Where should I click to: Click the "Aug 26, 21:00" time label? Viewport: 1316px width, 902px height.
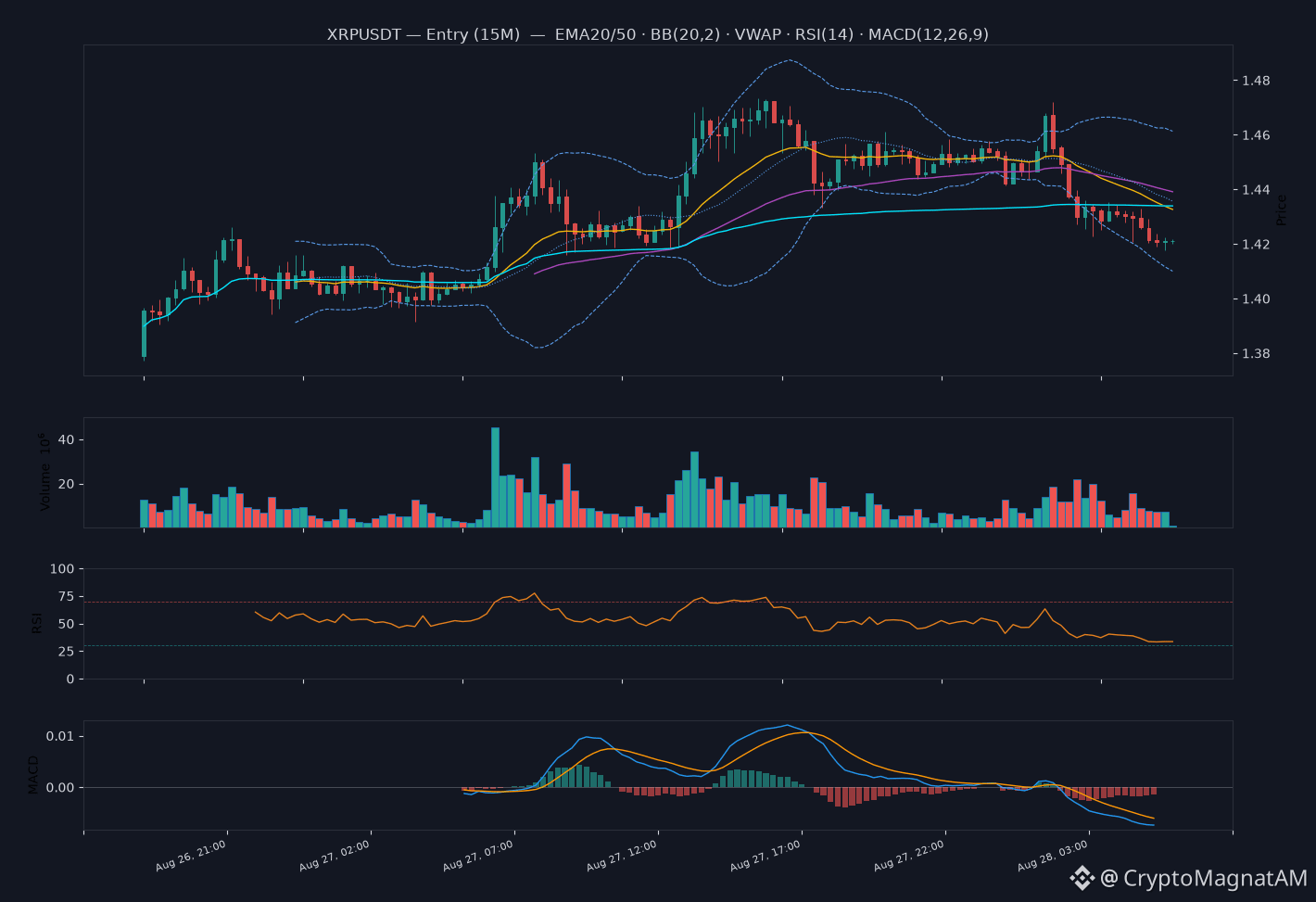(191, 856)
